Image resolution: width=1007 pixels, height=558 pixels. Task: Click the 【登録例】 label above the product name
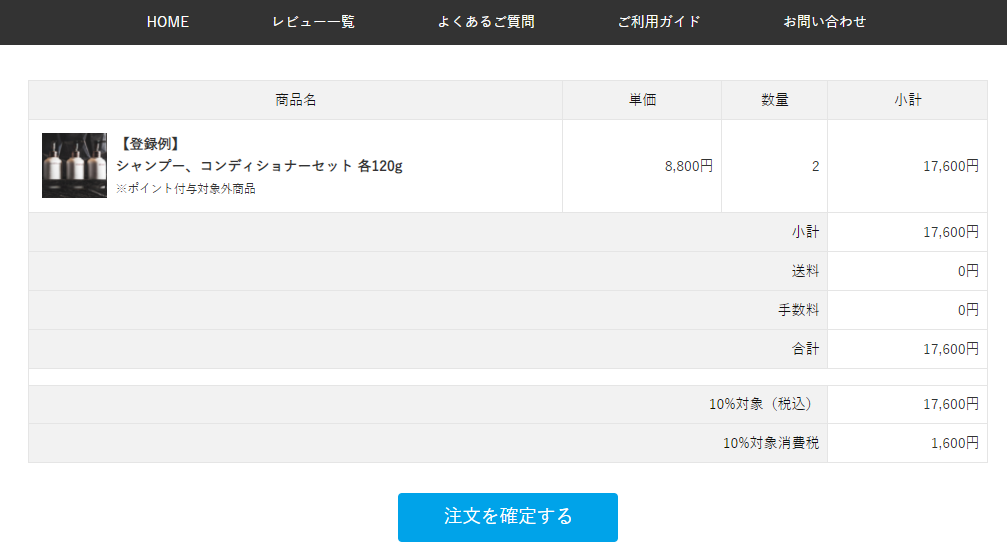click(x=149, y=144)
